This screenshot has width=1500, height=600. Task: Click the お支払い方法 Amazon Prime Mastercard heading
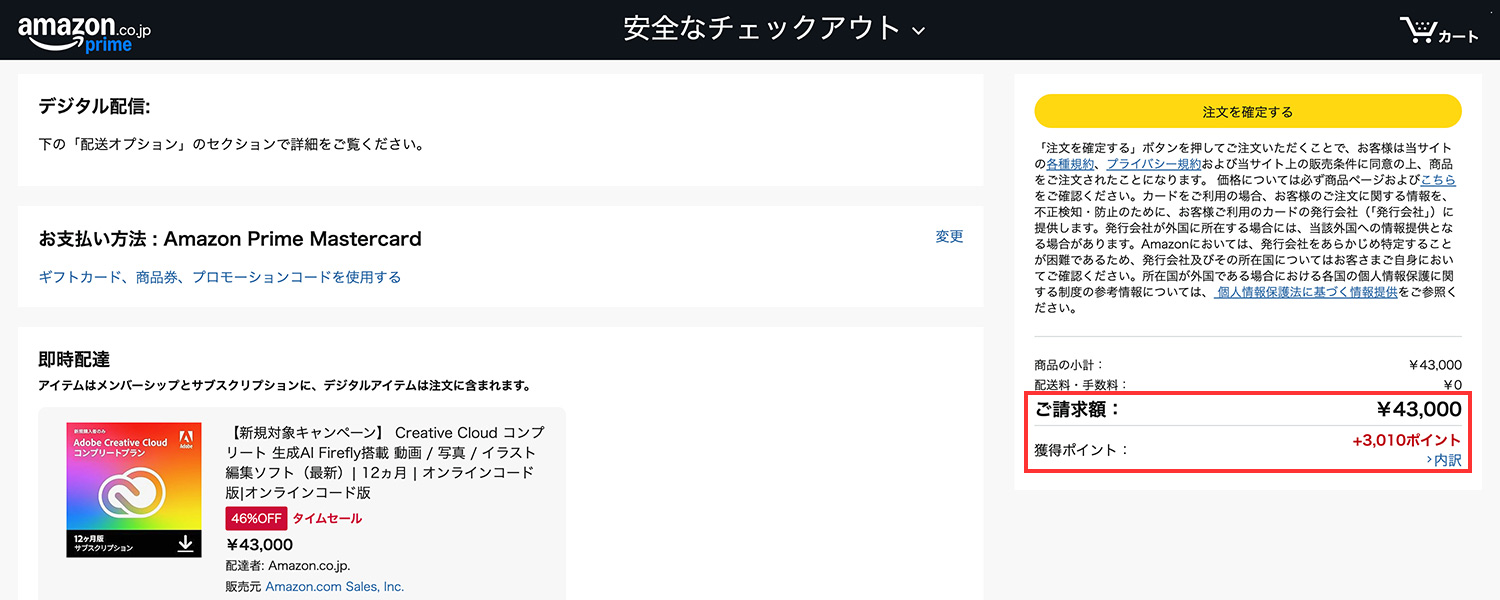230,239
